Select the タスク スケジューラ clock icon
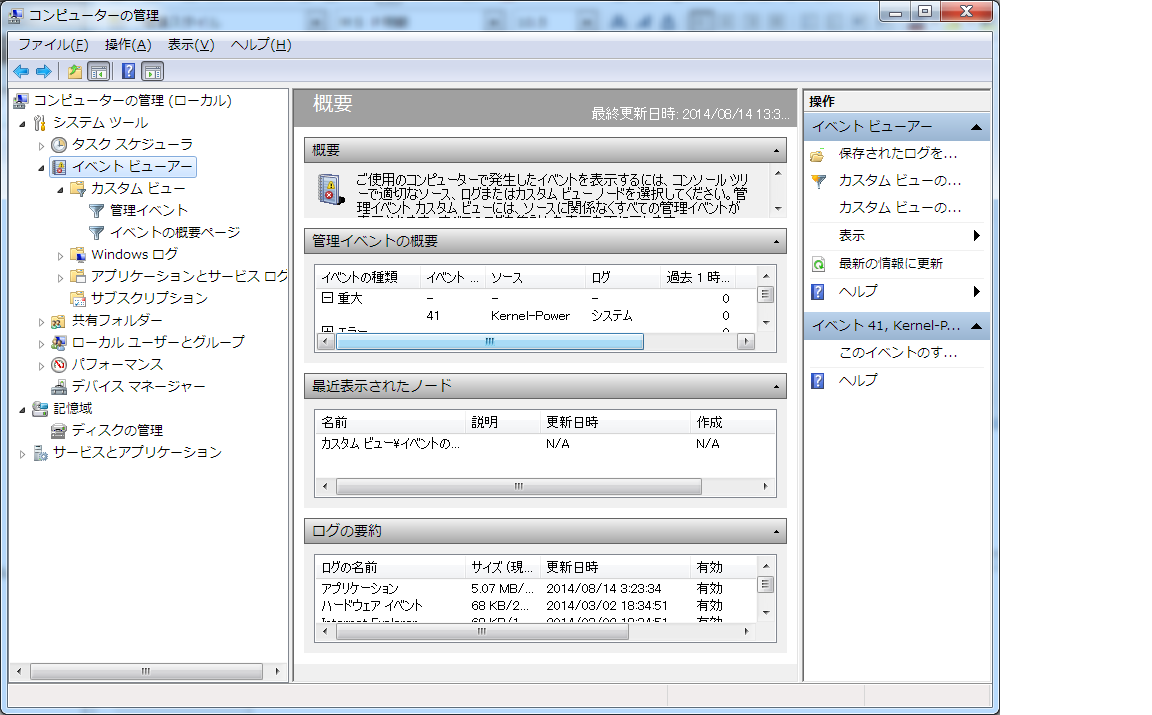 60,145
